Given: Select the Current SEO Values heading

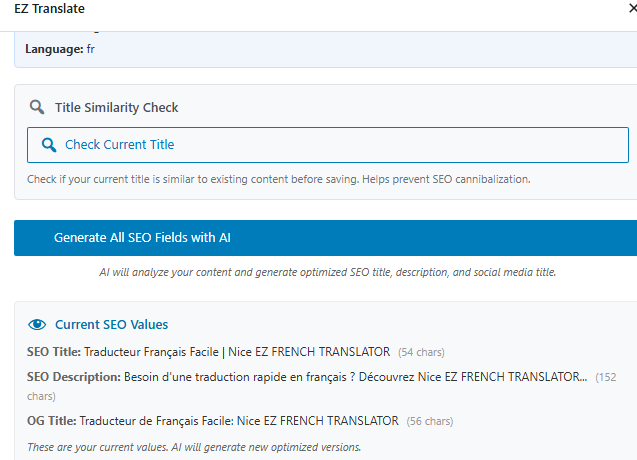Looking at the screenshot, I should coord(111,324).
